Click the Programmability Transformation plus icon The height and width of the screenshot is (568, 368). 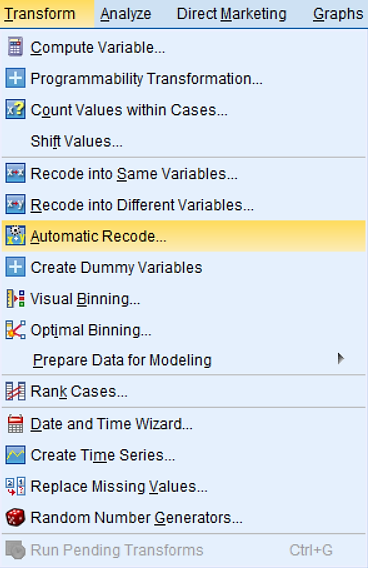[15, 78]
